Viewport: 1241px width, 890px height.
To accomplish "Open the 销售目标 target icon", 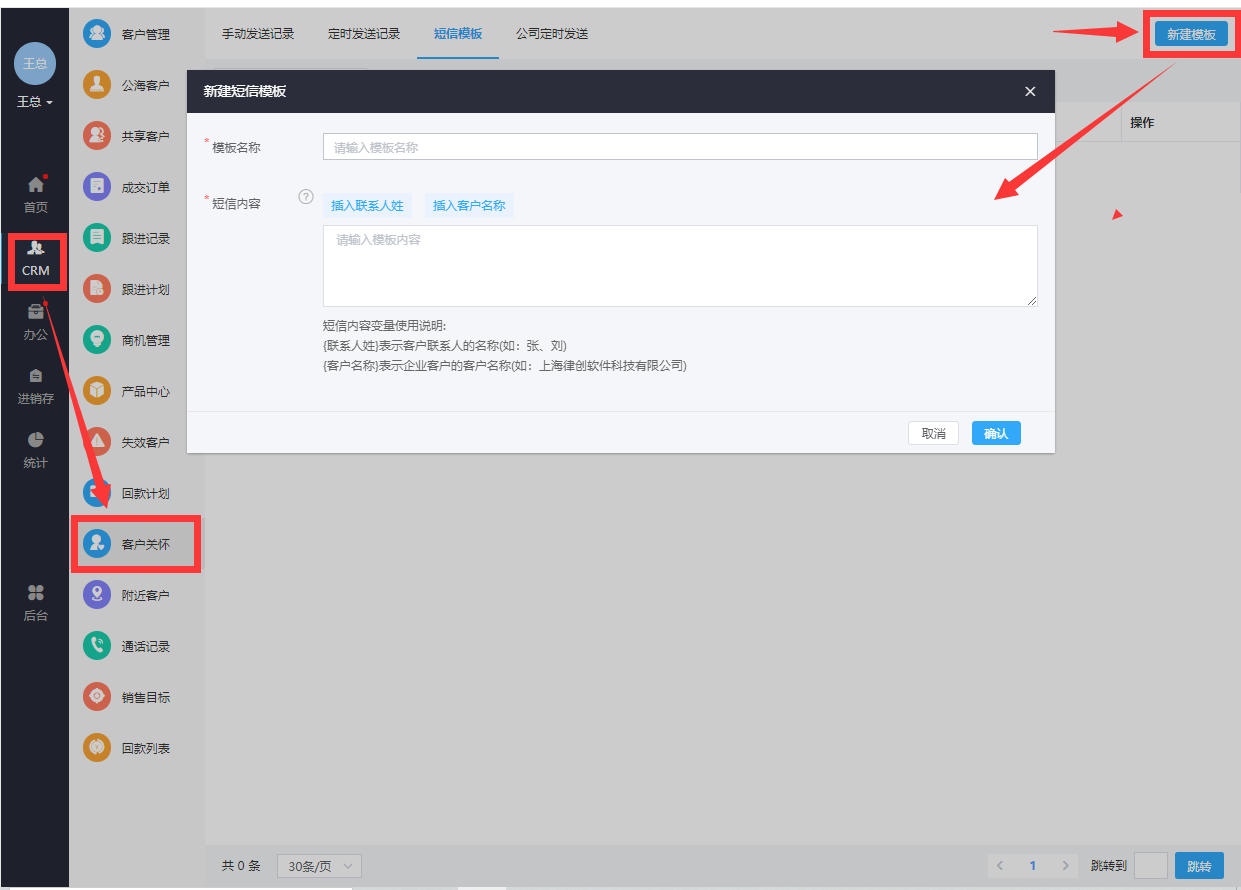I will click(x=97, y=697).
